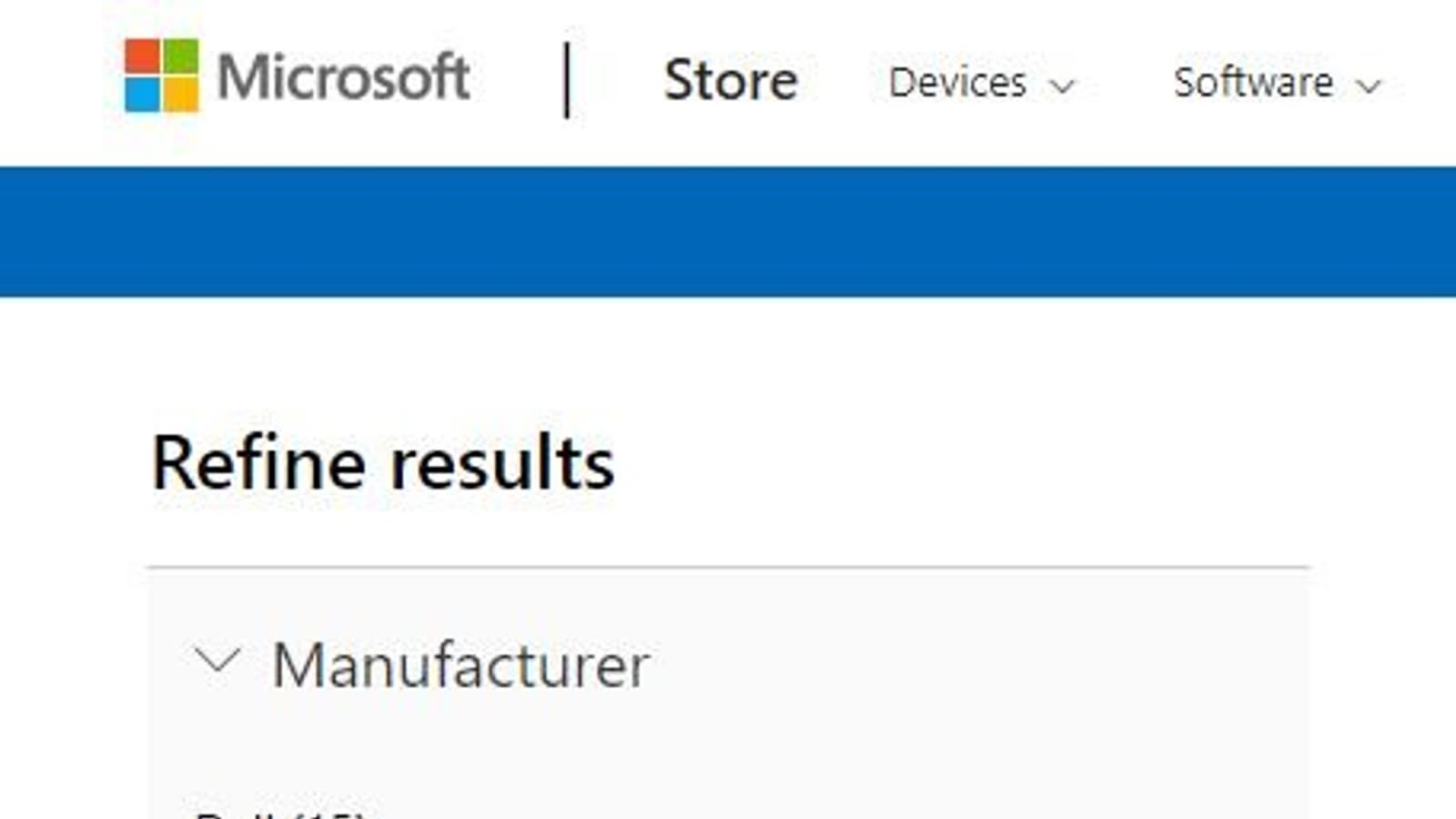Image resolution: width=1456 pixels, height=819 pixels.
Task: Go to the Store home link
Action: pyautogui.click(x=731, y=80)
